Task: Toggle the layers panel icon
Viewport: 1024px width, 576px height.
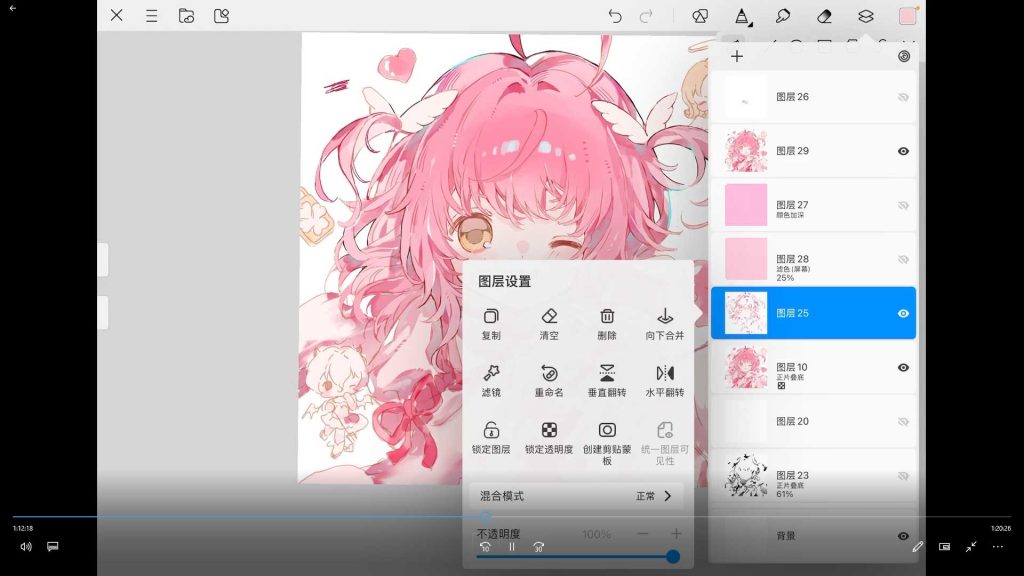Action: tap(866, 16)
